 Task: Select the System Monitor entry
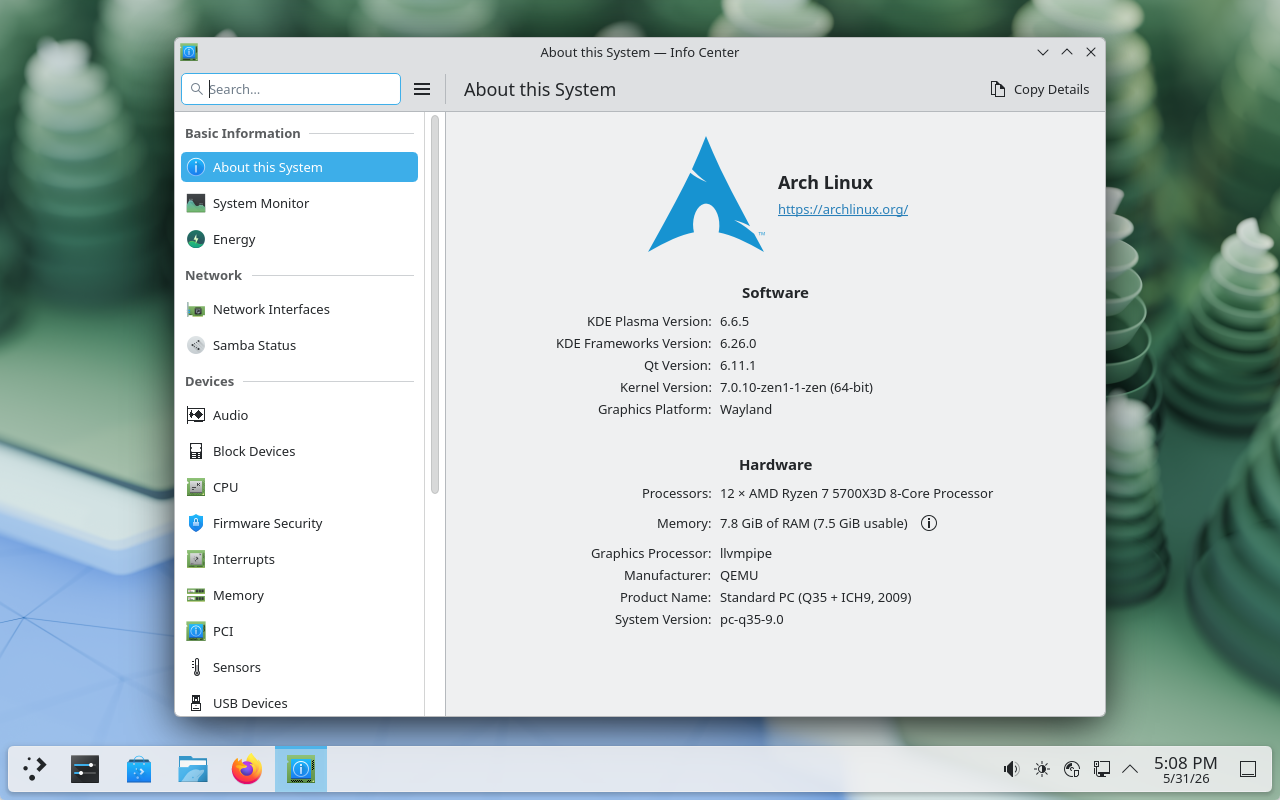[299, 203]
